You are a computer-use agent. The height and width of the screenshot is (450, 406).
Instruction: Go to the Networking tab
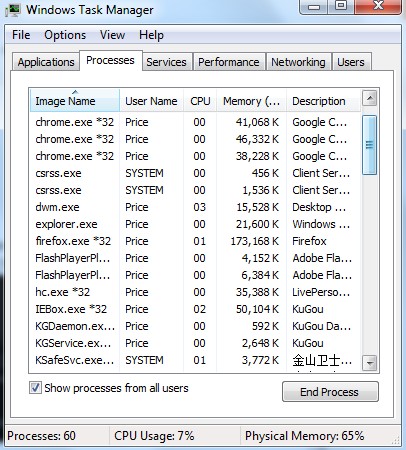[x=298, y=62]
